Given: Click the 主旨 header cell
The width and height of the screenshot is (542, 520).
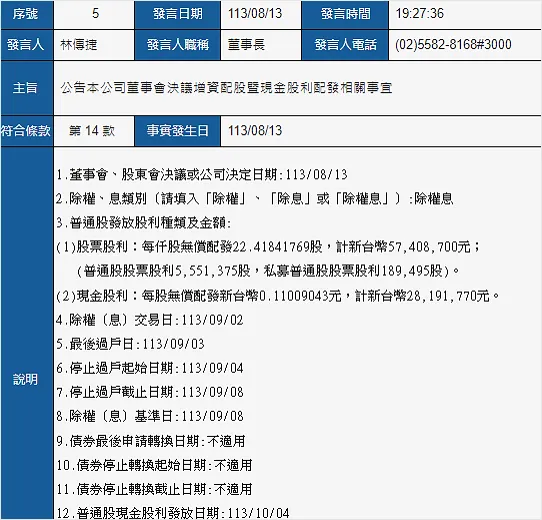Looking at the screenshot, I should [x=27, y=88].
